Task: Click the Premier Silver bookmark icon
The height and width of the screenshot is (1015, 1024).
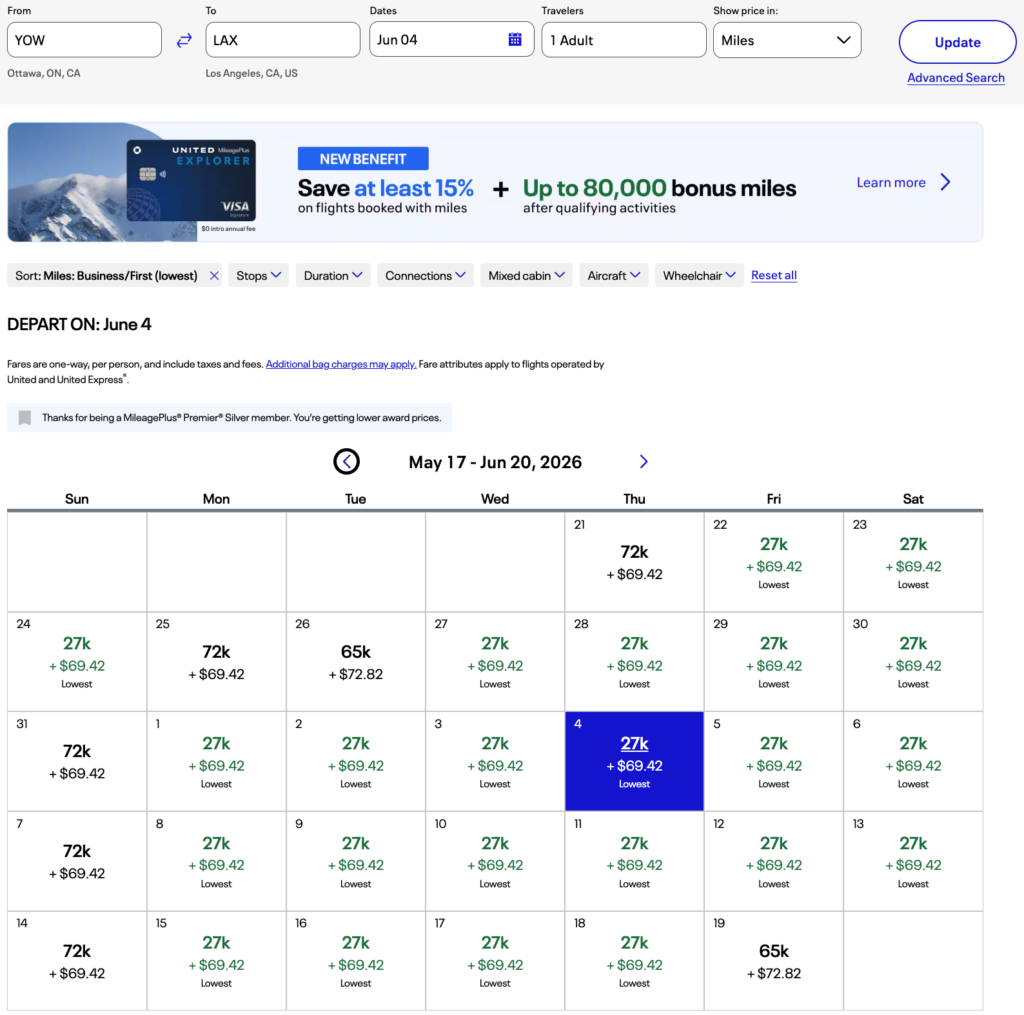Action: pyautogui.click(x=25, y=418)
